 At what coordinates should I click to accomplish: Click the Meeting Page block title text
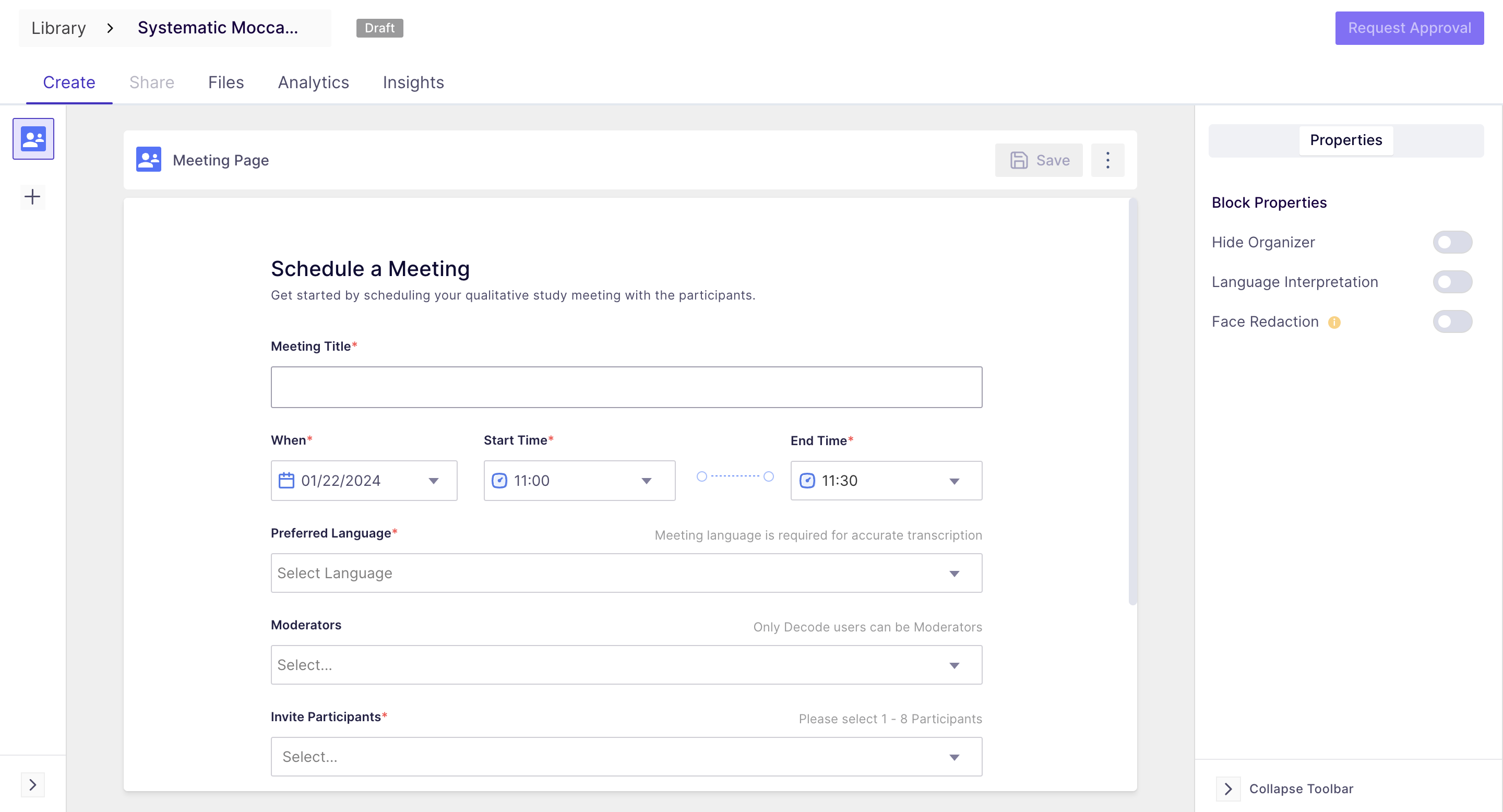click(x=221, y=160)
